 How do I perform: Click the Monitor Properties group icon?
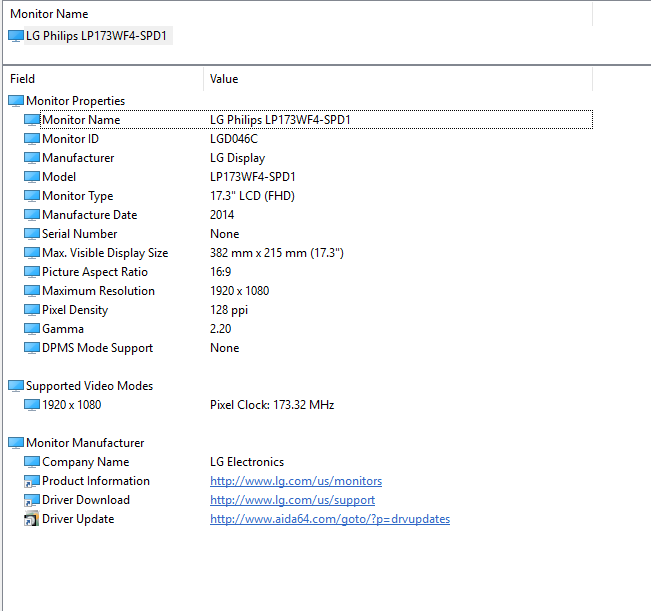click(16, 101)
